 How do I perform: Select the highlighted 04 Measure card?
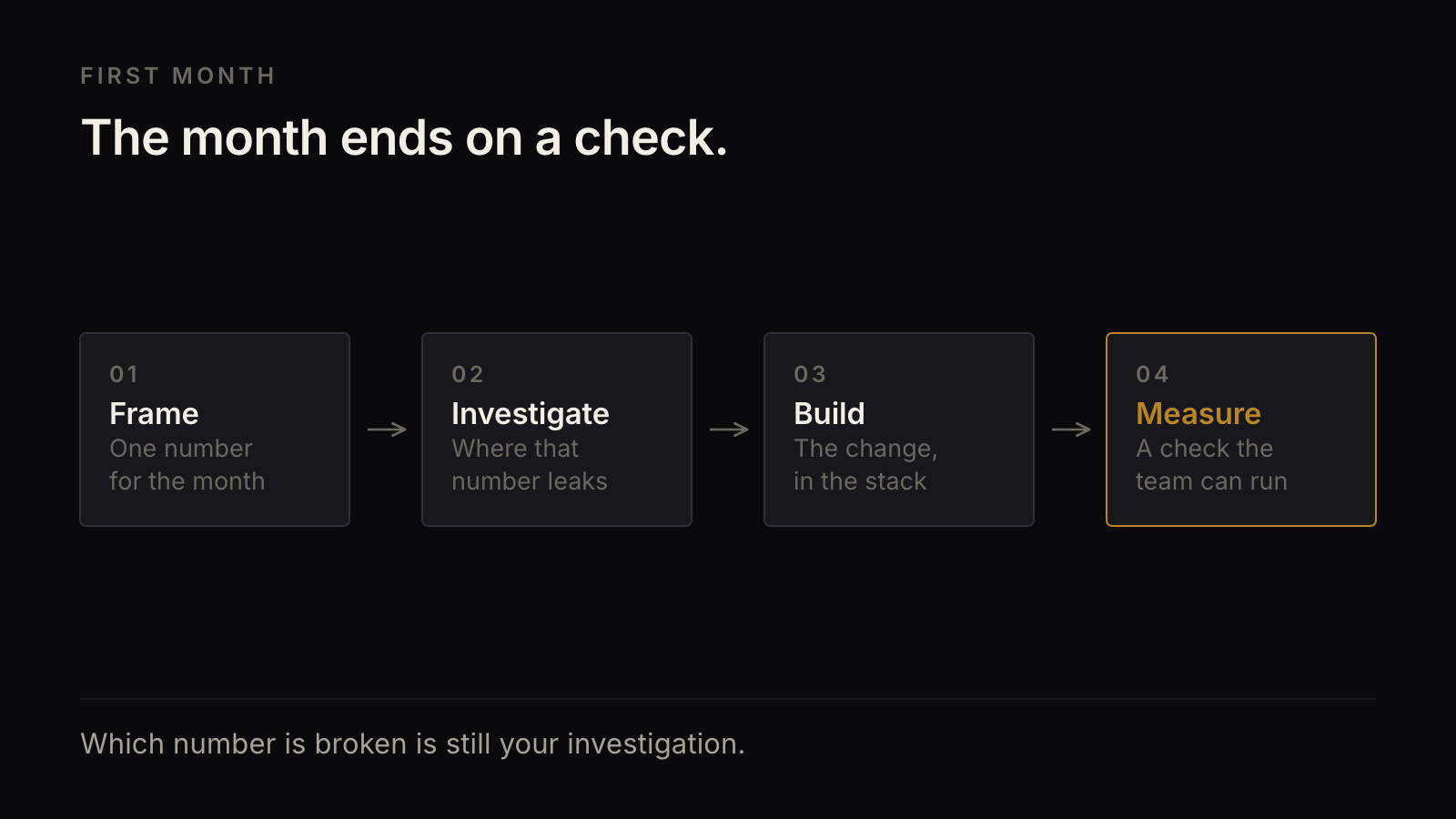click(1241, 430)
